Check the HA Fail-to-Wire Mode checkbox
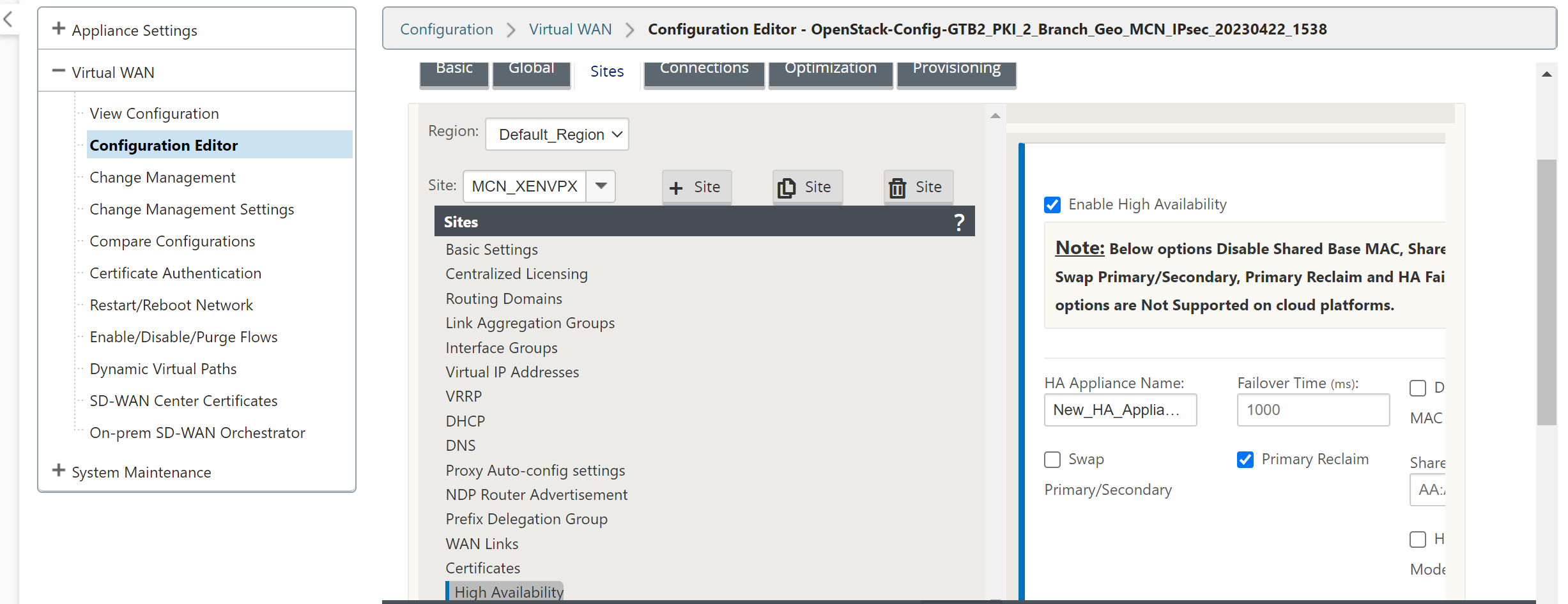Screen dimensions: 1568x604 (1417, 539)
